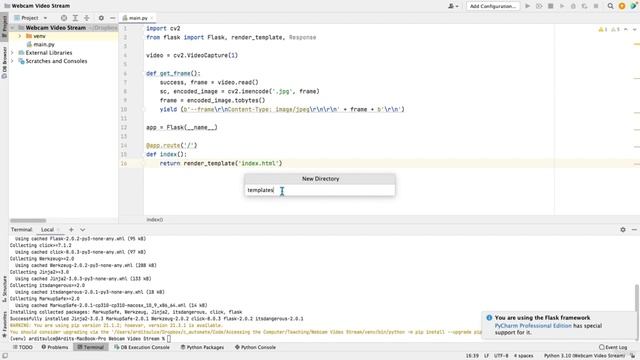Open the terminal sessions dropdown chevron
640x360 pixels.
[x=82, y=230]
